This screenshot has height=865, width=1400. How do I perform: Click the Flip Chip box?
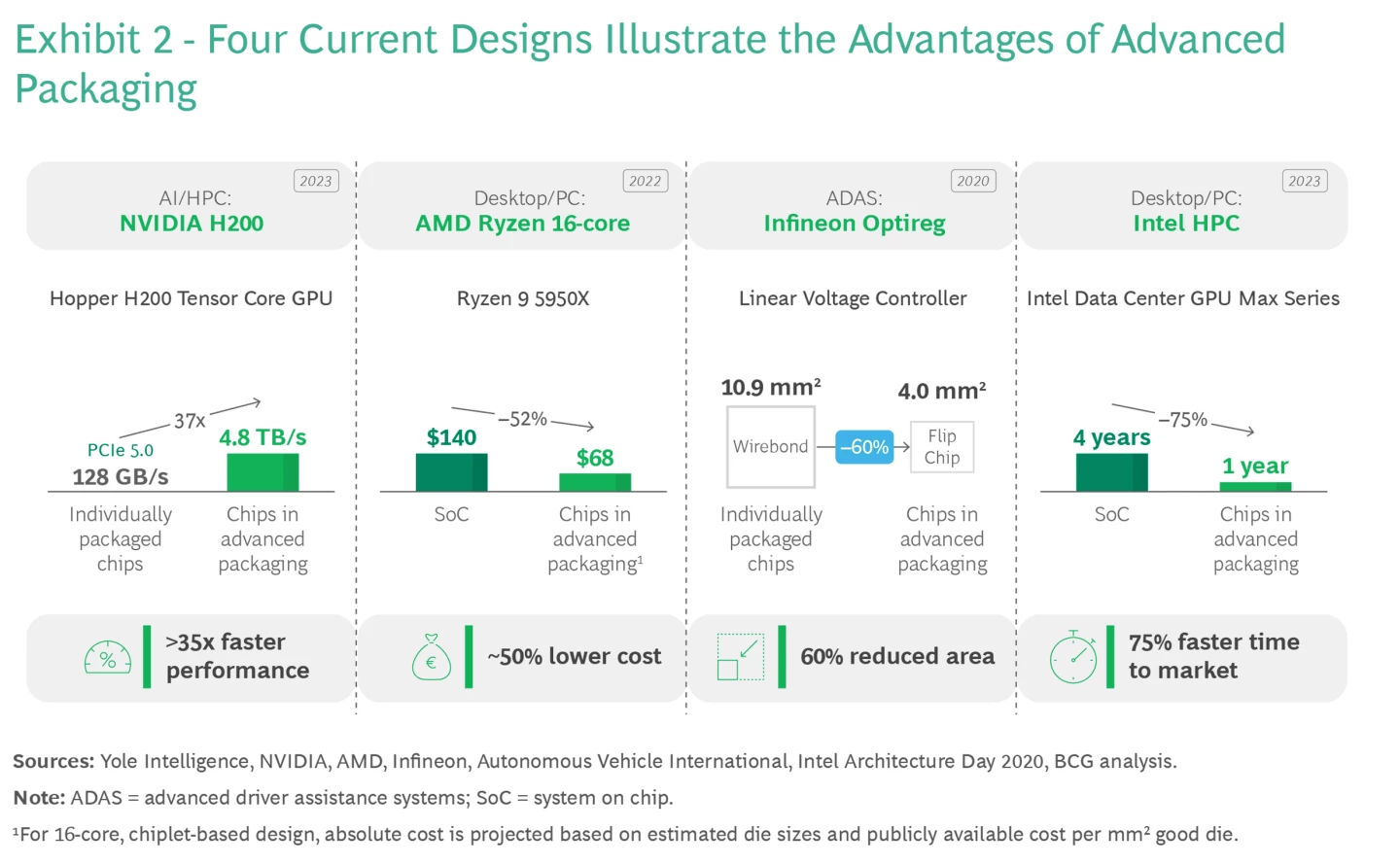coord(942,447)
